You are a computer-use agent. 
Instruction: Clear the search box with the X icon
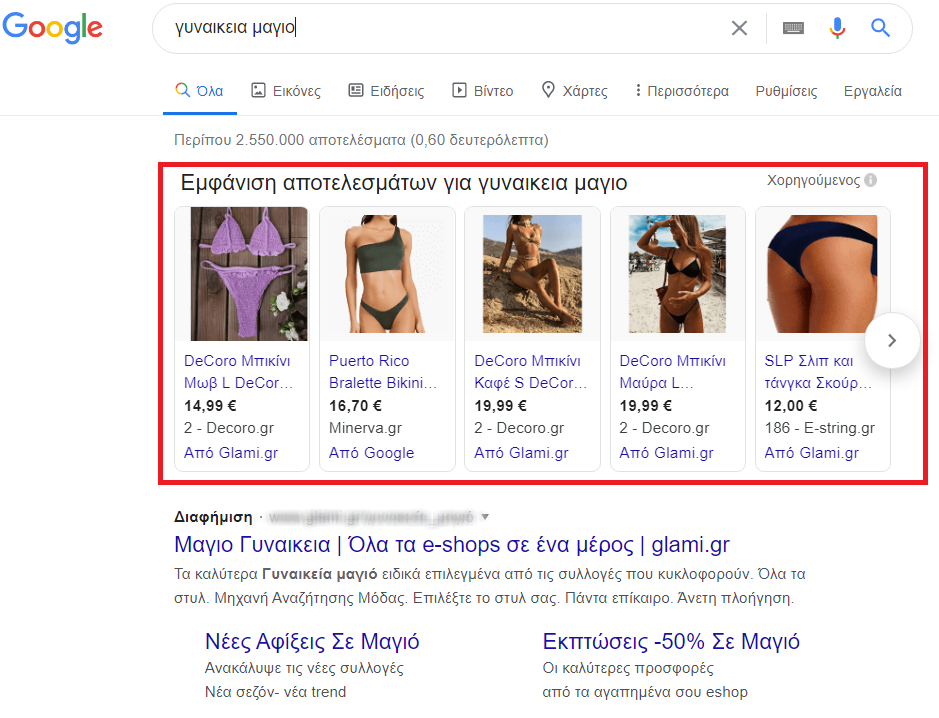pyautogui.click(x=739, y=28)
